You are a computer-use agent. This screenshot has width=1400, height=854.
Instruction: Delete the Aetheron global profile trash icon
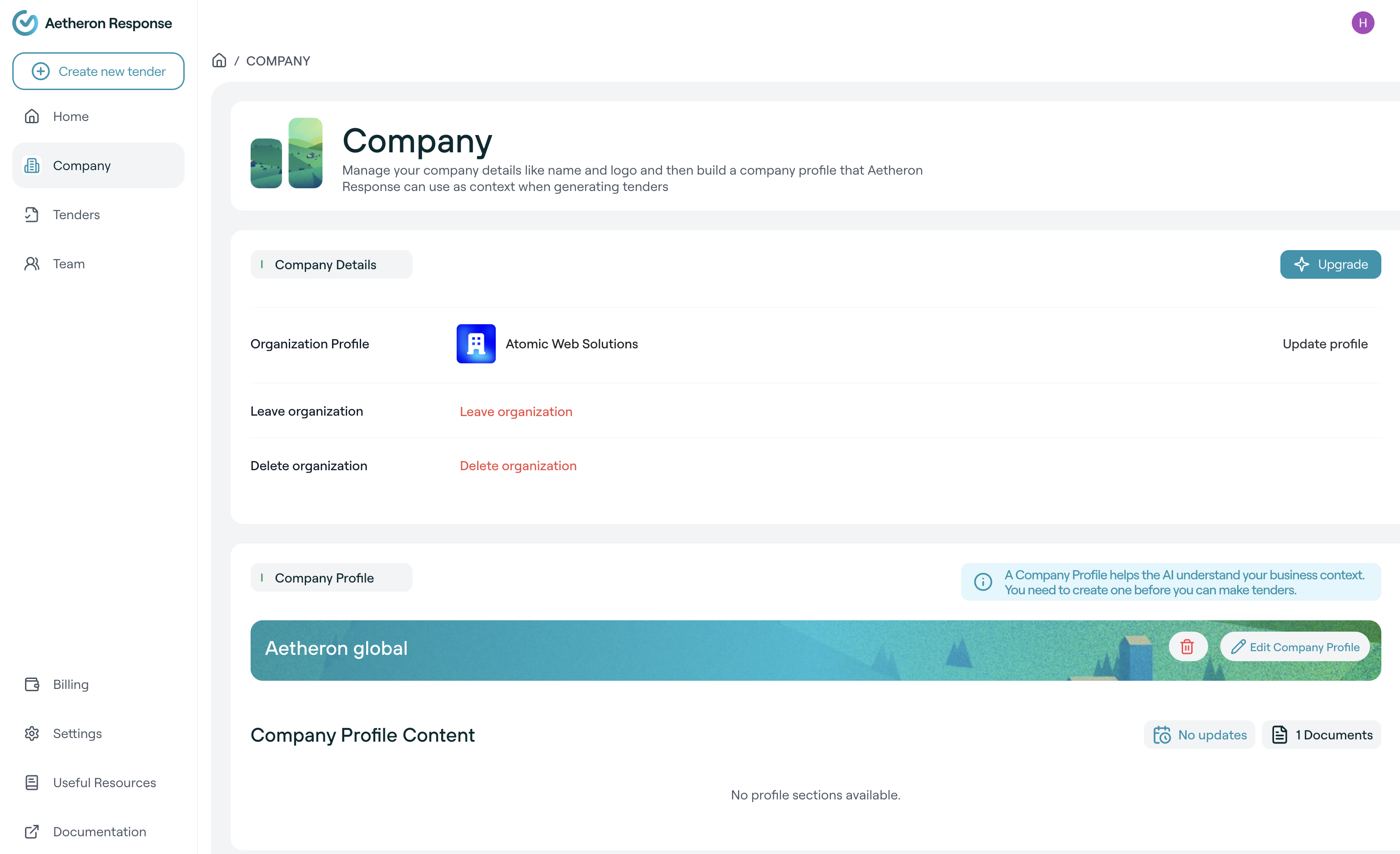(x=1187, y=647)
